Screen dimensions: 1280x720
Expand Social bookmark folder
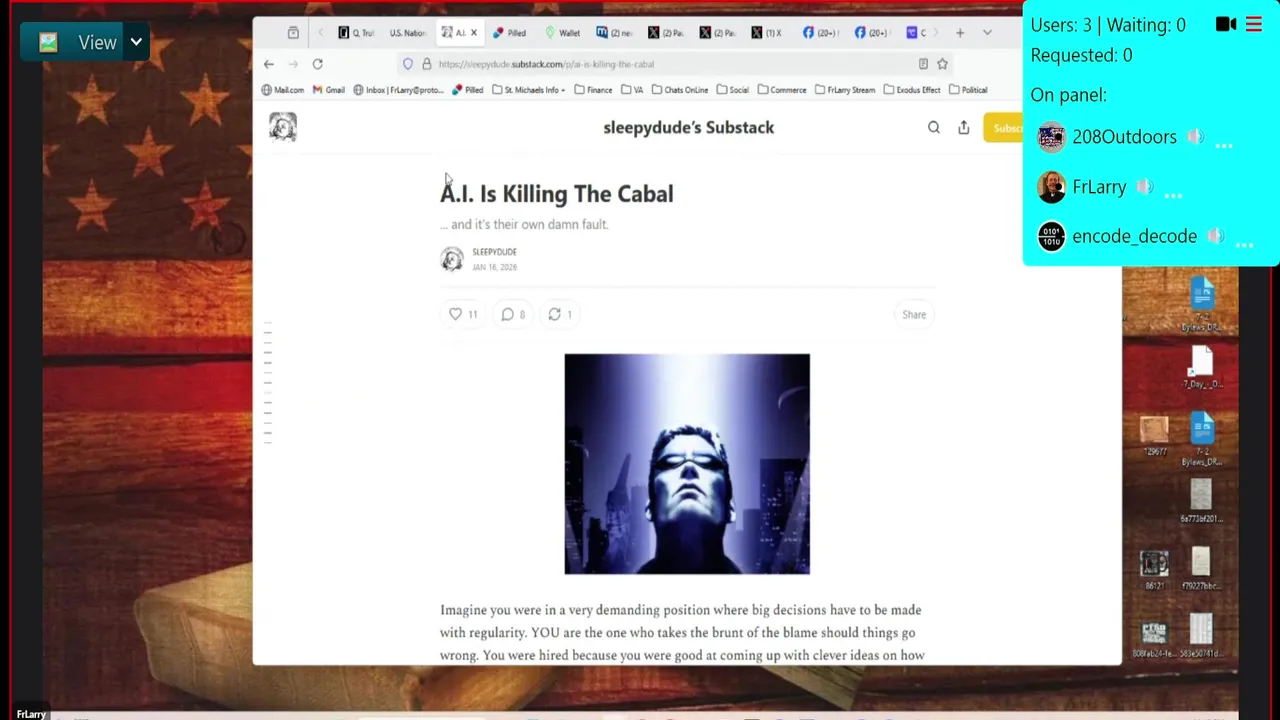click(732, 90)
